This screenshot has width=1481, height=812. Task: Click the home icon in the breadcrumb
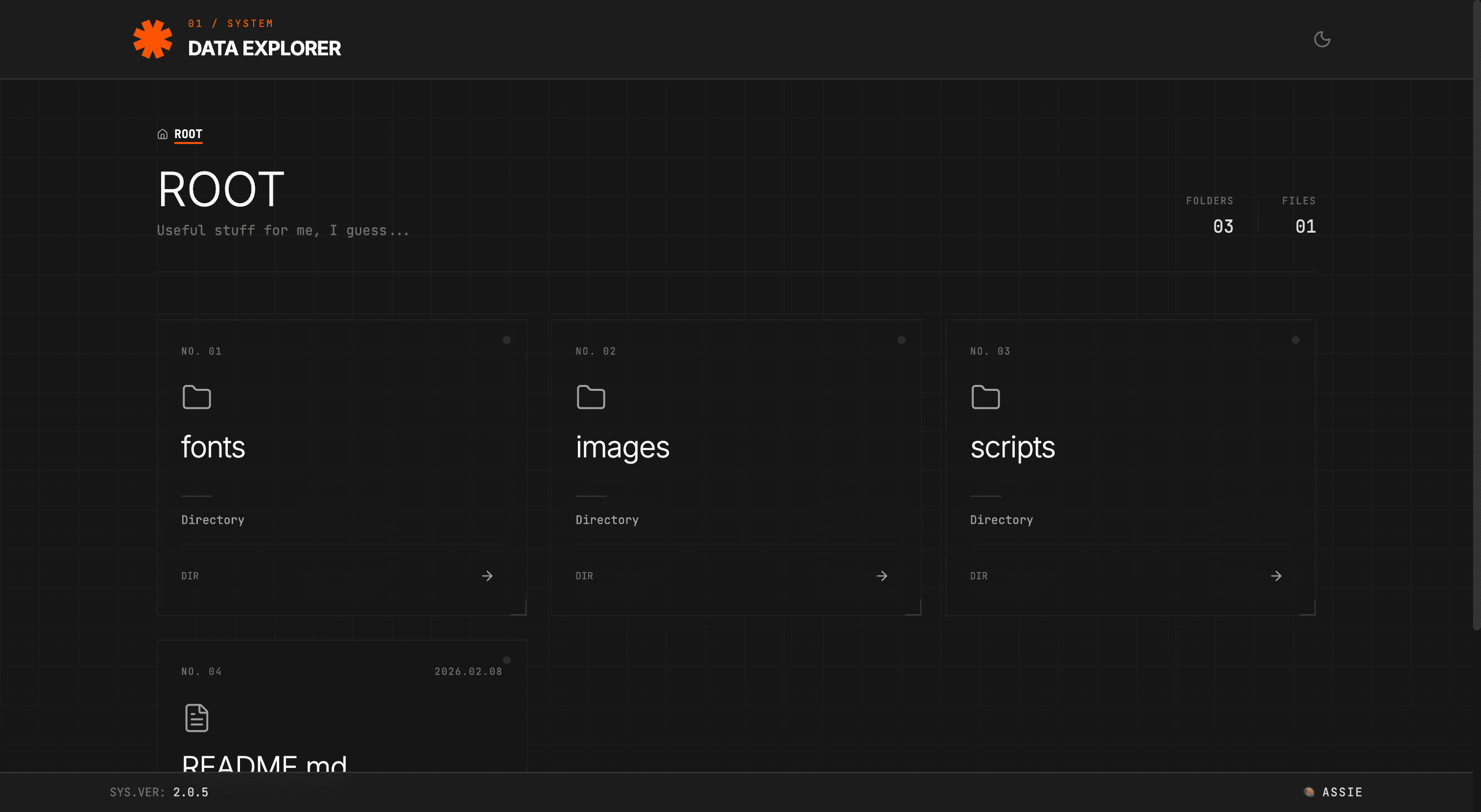(x=163, y=134)
